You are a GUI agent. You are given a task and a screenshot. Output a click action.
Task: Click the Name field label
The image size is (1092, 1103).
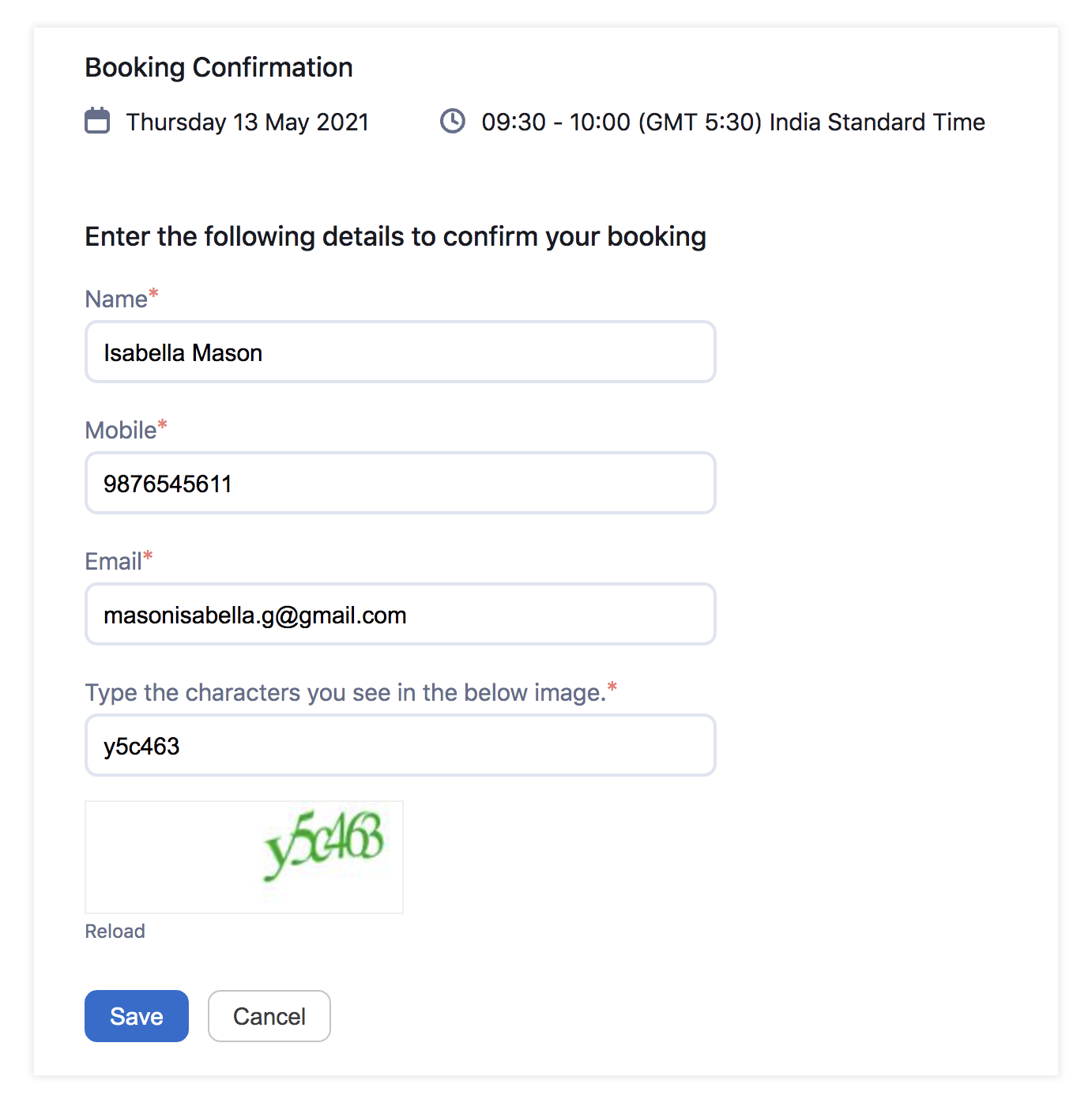coord(116,299)
